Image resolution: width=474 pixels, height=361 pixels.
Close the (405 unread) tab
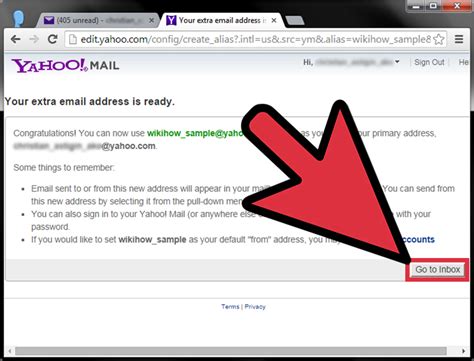(151, 21)
